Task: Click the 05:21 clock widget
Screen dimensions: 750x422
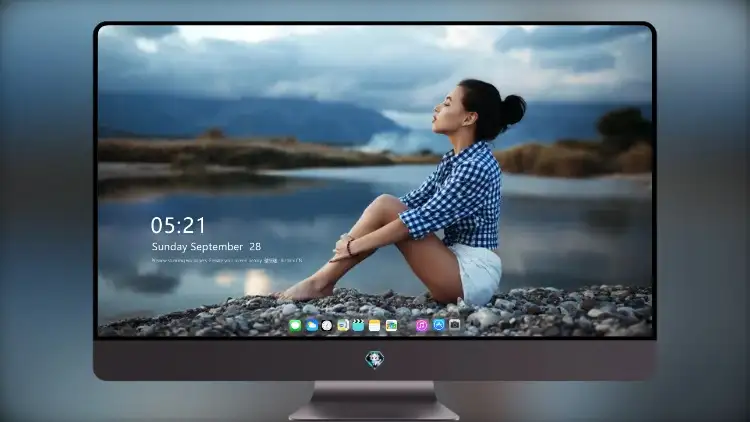Action: point(178,225)
